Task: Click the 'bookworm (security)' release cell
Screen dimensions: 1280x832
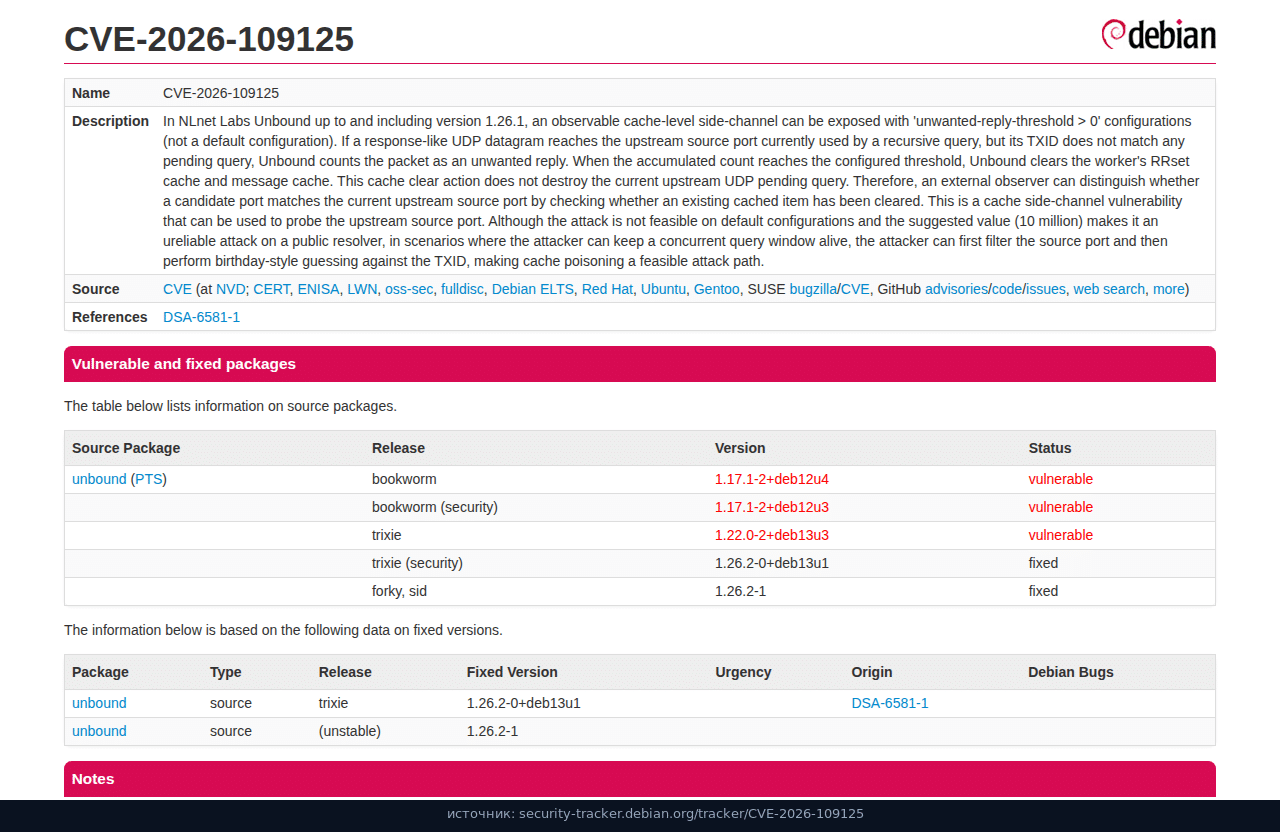Action: tap(435, 507)
